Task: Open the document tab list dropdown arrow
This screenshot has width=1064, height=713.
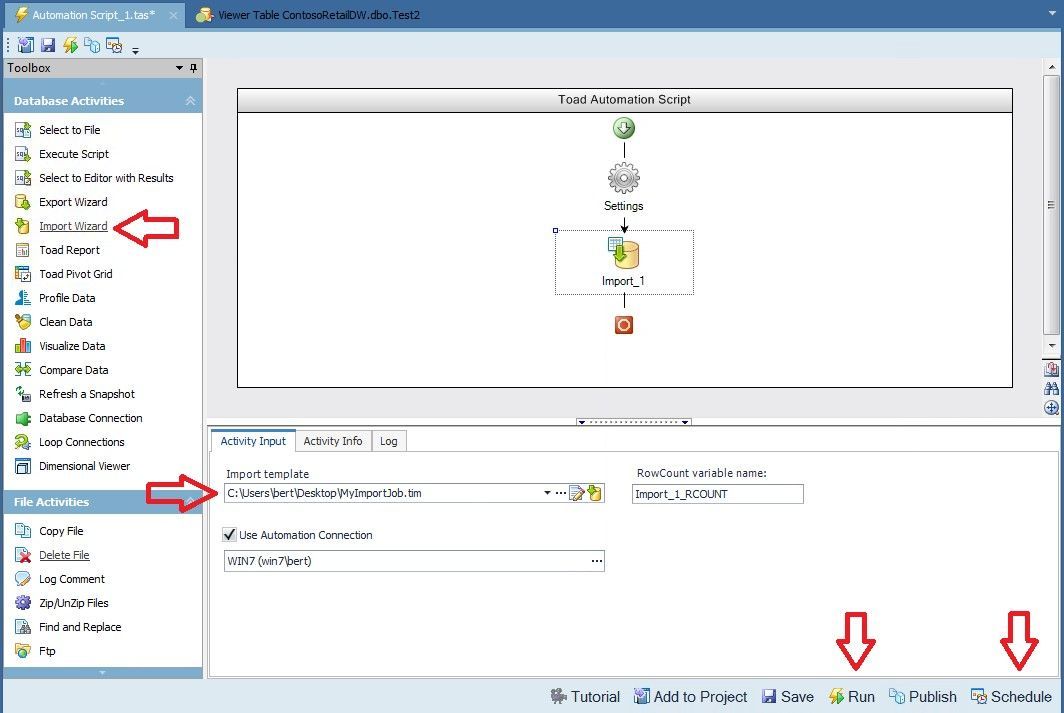Action: pyautogui.click(x=1052, y=14)
